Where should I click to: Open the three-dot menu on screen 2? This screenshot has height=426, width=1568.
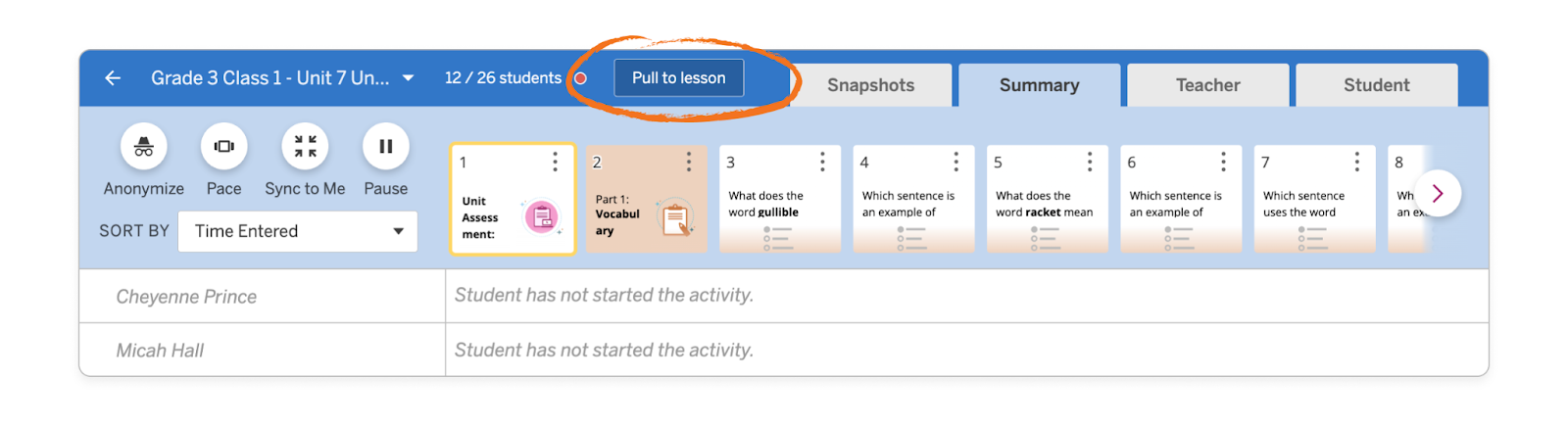point(689,162)
